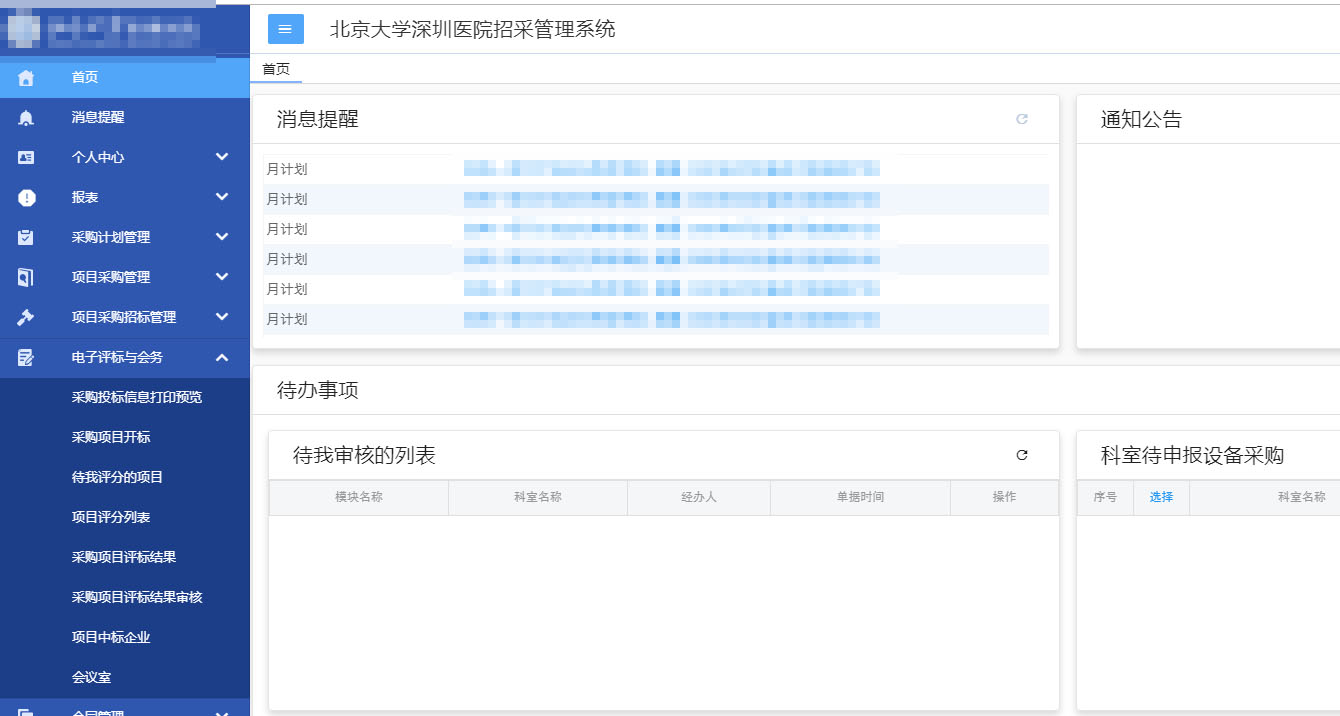The image size is (1340, 716).
Task: Click the bell icon for 消息提醒
Action: (26, 118)
